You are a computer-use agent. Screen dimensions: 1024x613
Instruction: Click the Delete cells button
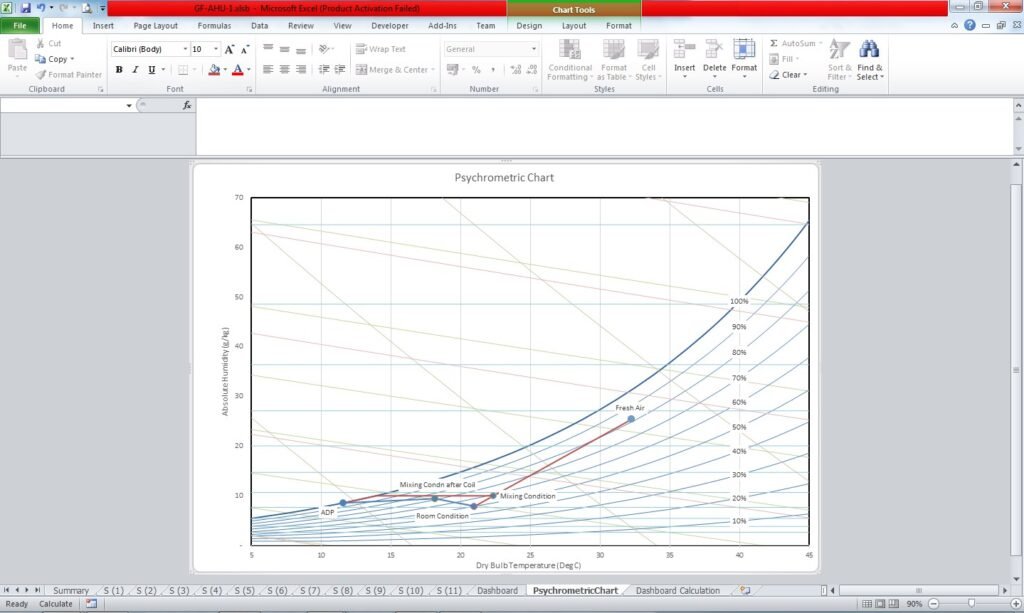tap(714, 58)
